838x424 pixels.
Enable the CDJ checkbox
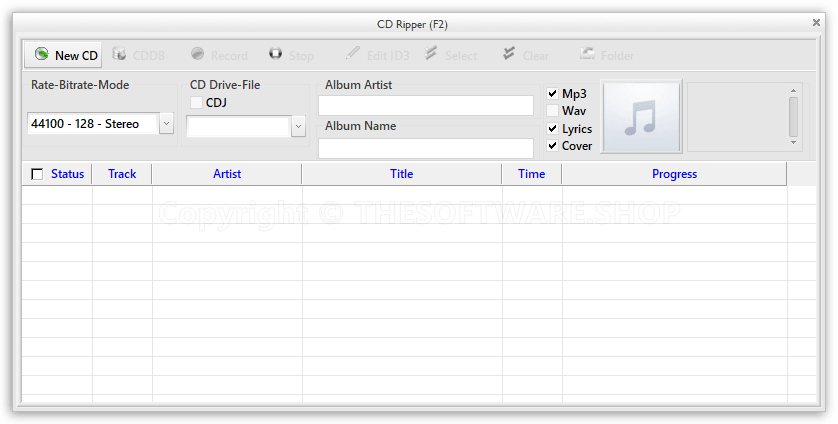pos(196,103)
